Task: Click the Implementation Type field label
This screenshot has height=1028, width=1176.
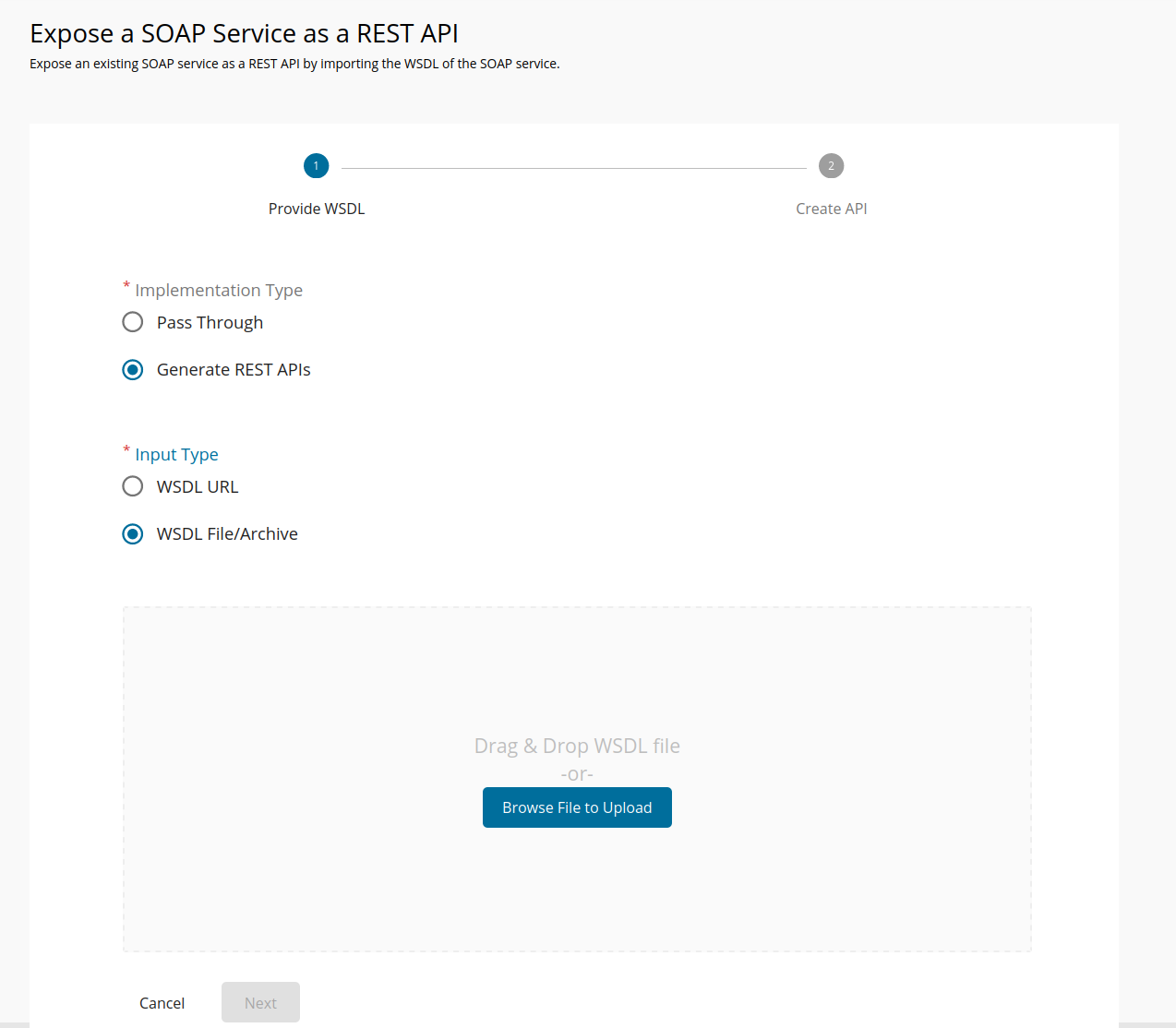Action: 219,290
